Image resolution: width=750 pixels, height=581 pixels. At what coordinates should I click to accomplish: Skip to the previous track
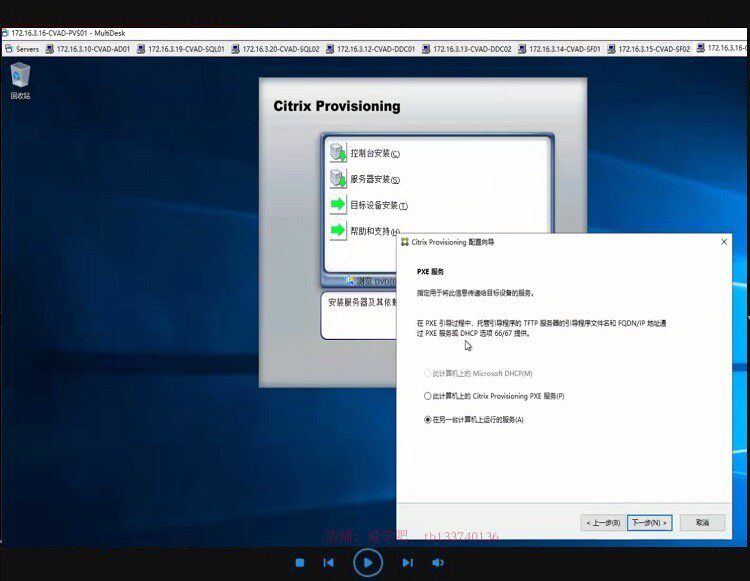click(x=329, y=563)
